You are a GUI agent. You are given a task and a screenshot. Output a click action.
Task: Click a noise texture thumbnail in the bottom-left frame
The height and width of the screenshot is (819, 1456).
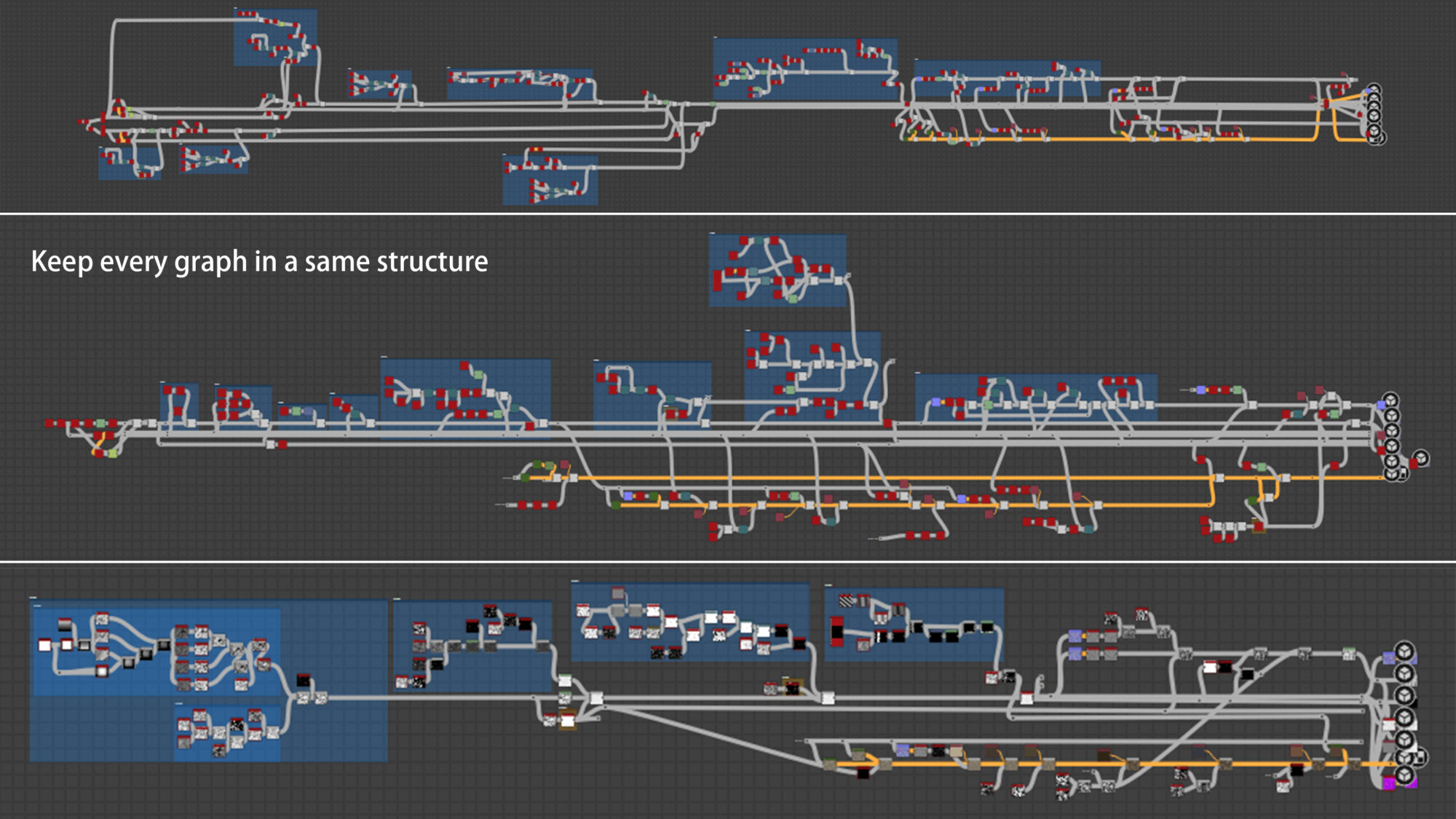pyautogui.click(x=181, y=633)
